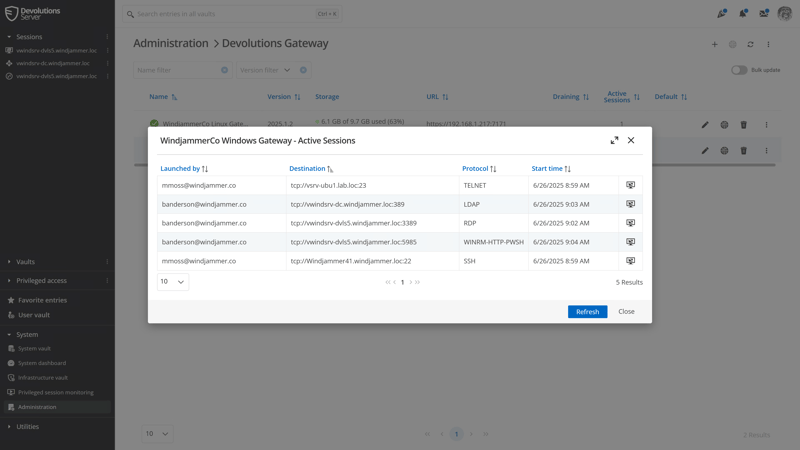Toggle the Bulk update switch
Image resolution: width=800 pixels, height=450 pixels.
pos(739,70)
